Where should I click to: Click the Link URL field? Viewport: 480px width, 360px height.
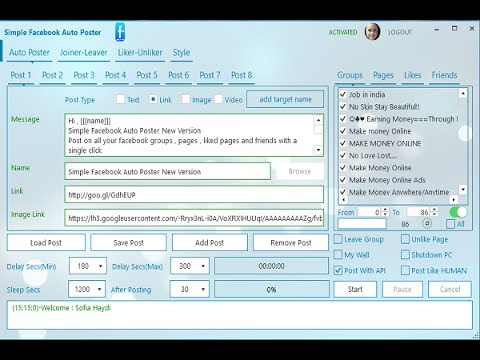[x=194, y=194]
